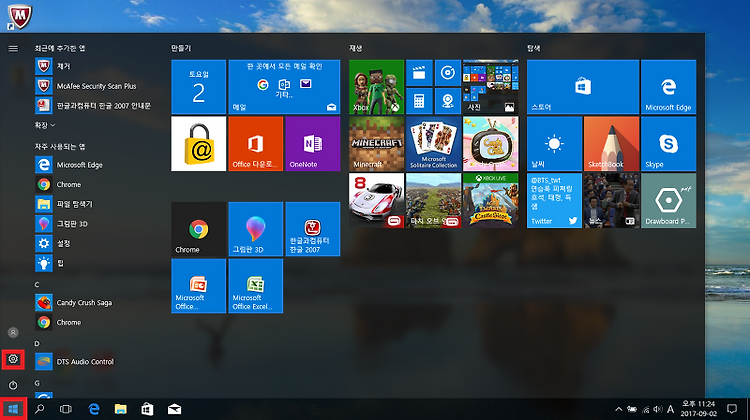The width and height of the screenshot is (750, 420).
Task: Open the Weather sun tile
Action: (x=554, y=144)
